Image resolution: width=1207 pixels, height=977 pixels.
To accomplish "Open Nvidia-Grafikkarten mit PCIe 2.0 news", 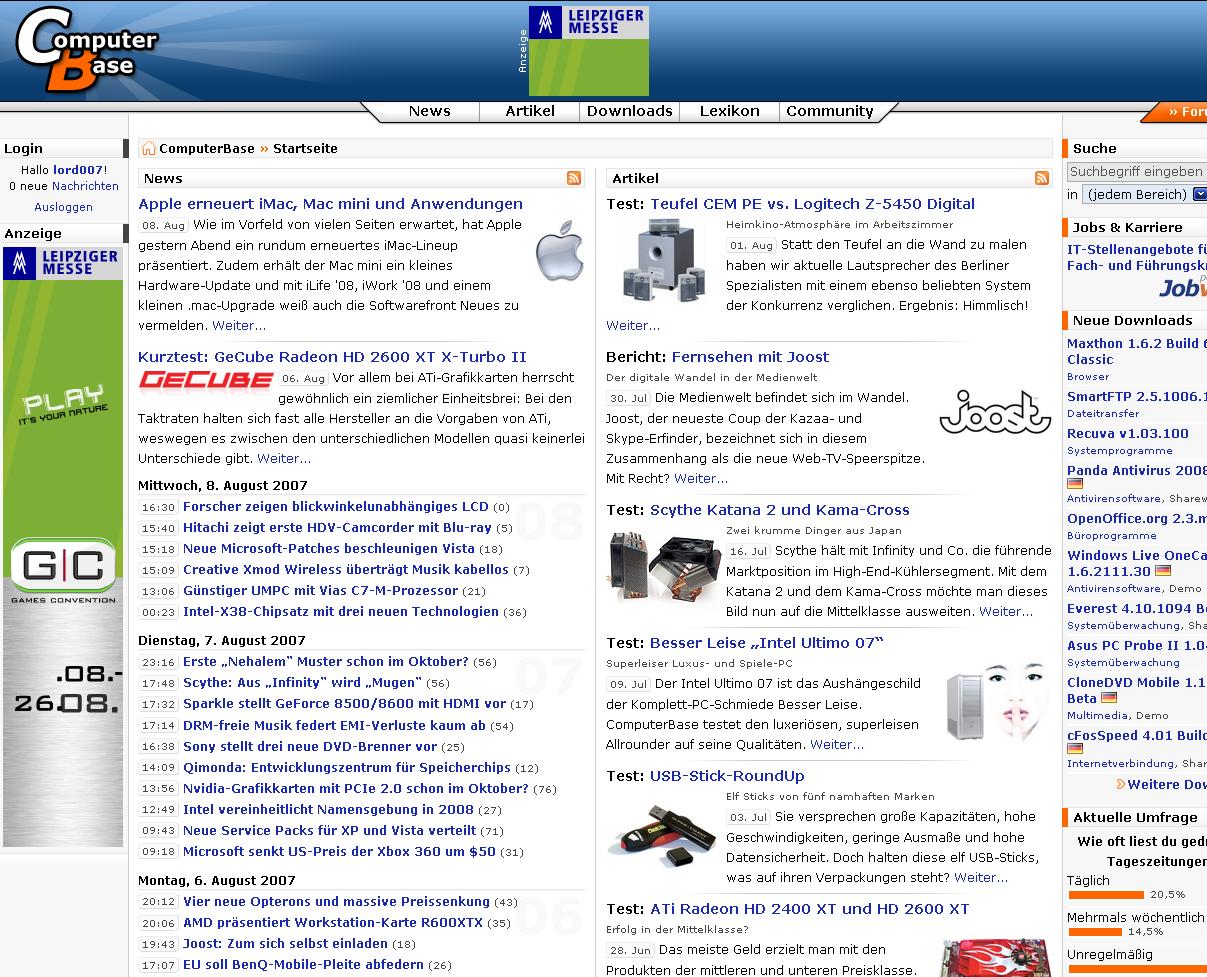I will [356, 788].
